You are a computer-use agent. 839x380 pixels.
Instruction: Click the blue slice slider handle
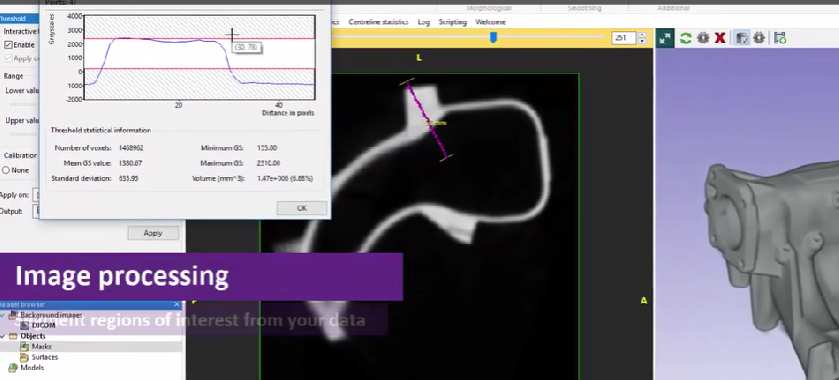coord(493,37)
